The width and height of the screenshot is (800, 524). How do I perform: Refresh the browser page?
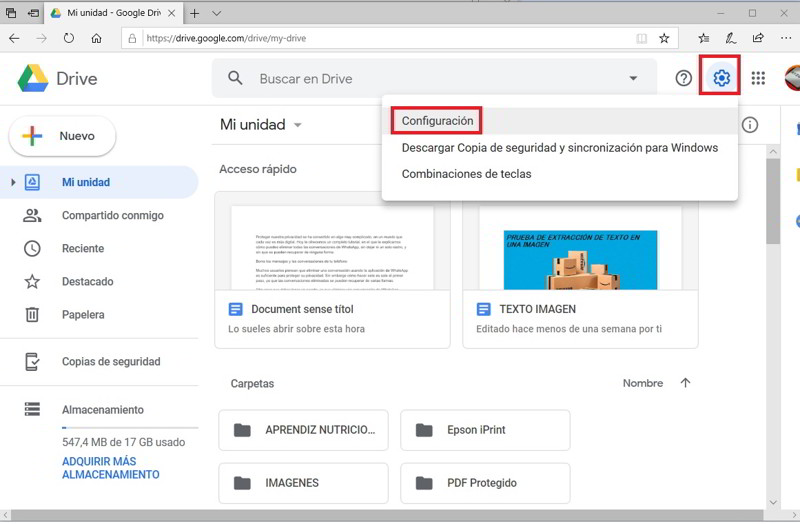coord(69,38)
